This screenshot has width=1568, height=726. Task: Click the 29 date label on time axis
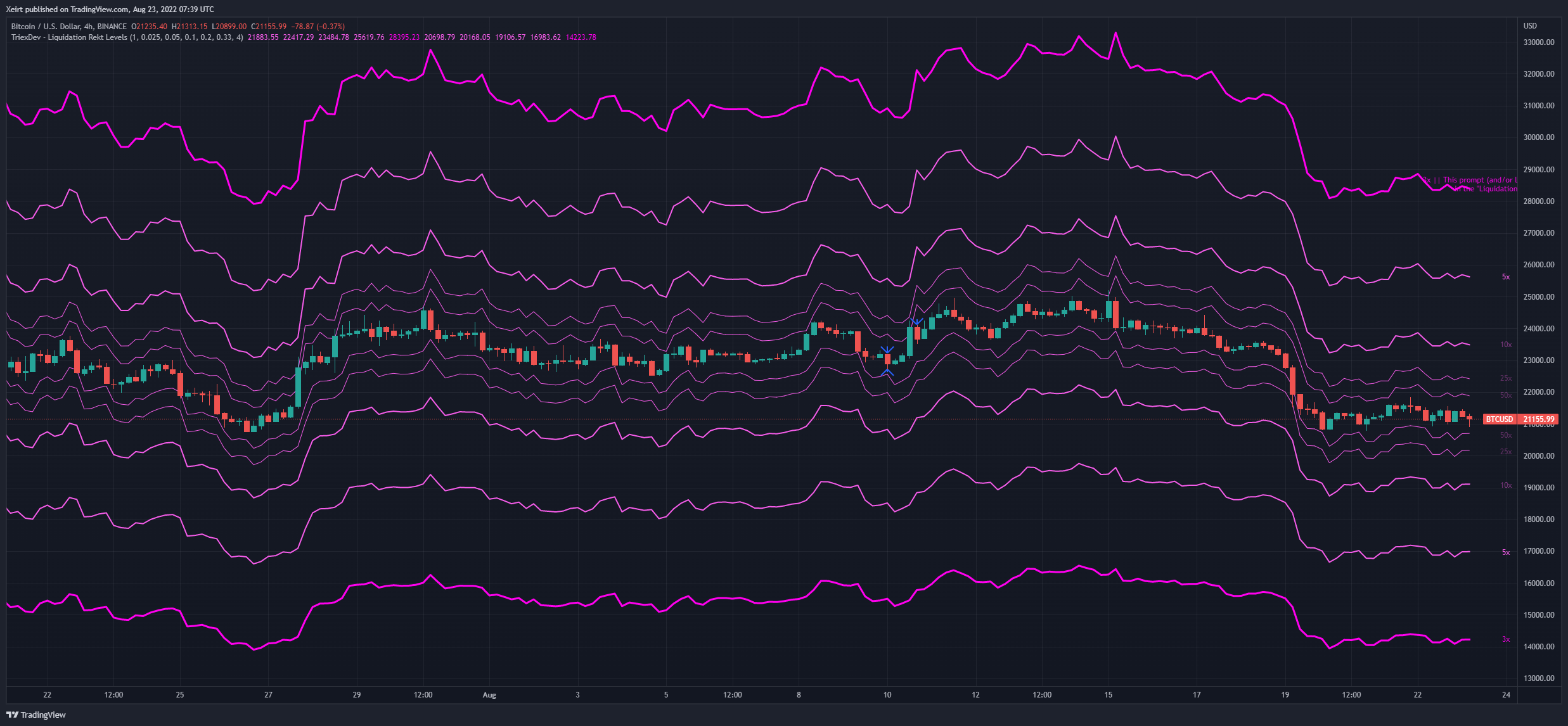click(x=357, y=695)
